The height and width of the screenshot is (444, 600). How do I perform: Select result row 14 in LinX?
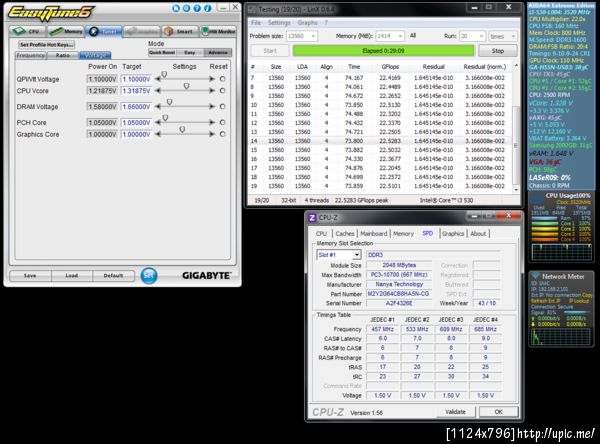pyautogui.click(x=380, y=141)
